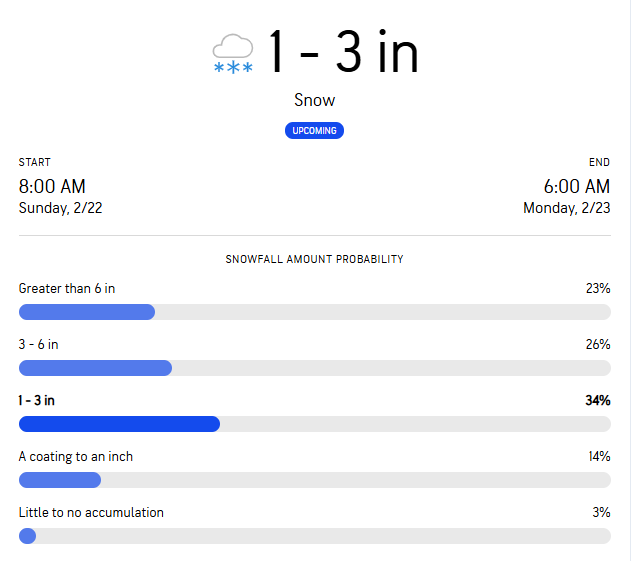The image size is (631, 561).
Task: Click the Snow label under the headline
Action: pos(315,100)
